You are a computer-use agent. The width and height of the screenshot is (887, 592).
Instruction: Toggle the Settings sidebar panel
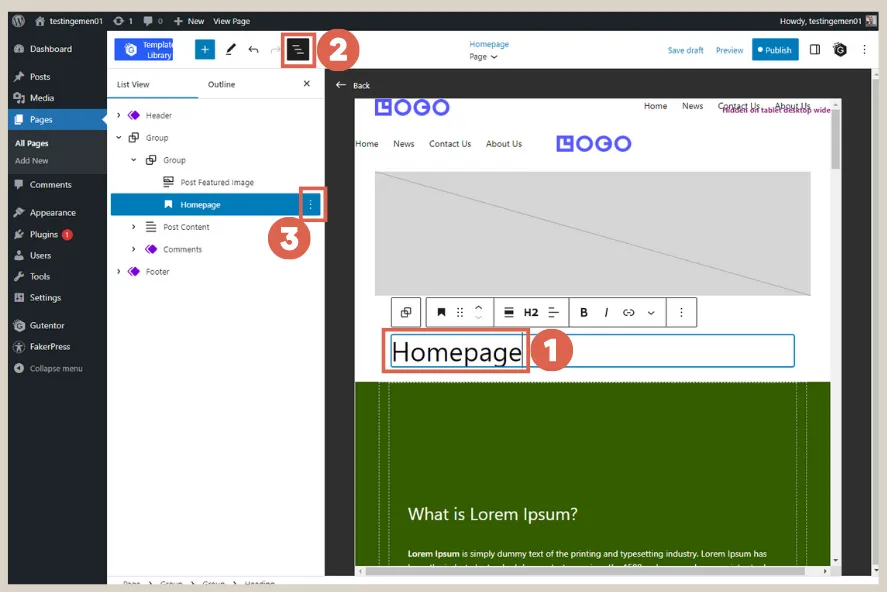(813, 49)
